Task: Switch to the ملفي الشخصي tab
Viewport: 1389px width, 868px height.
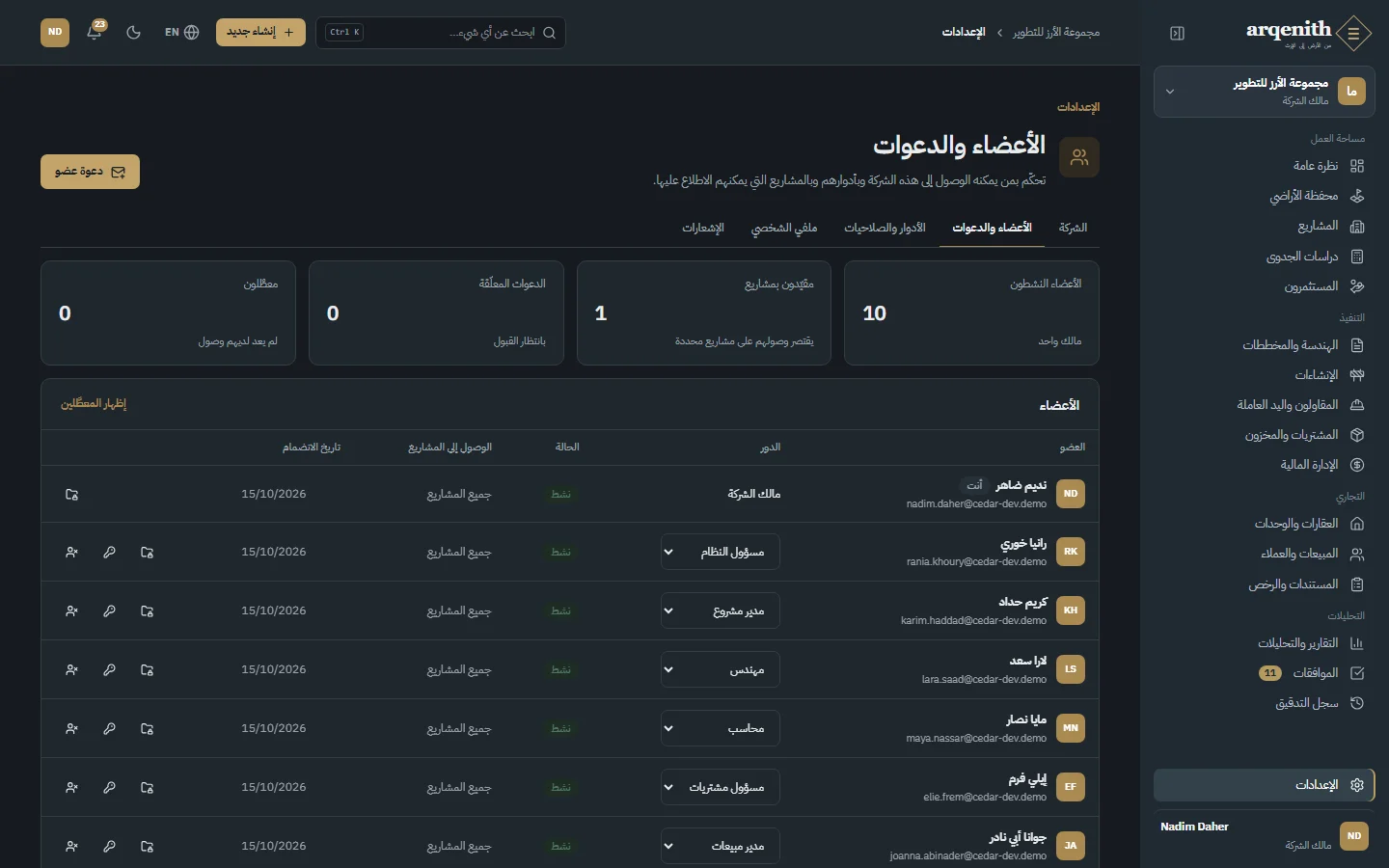Action: click(x=784, y=228)
